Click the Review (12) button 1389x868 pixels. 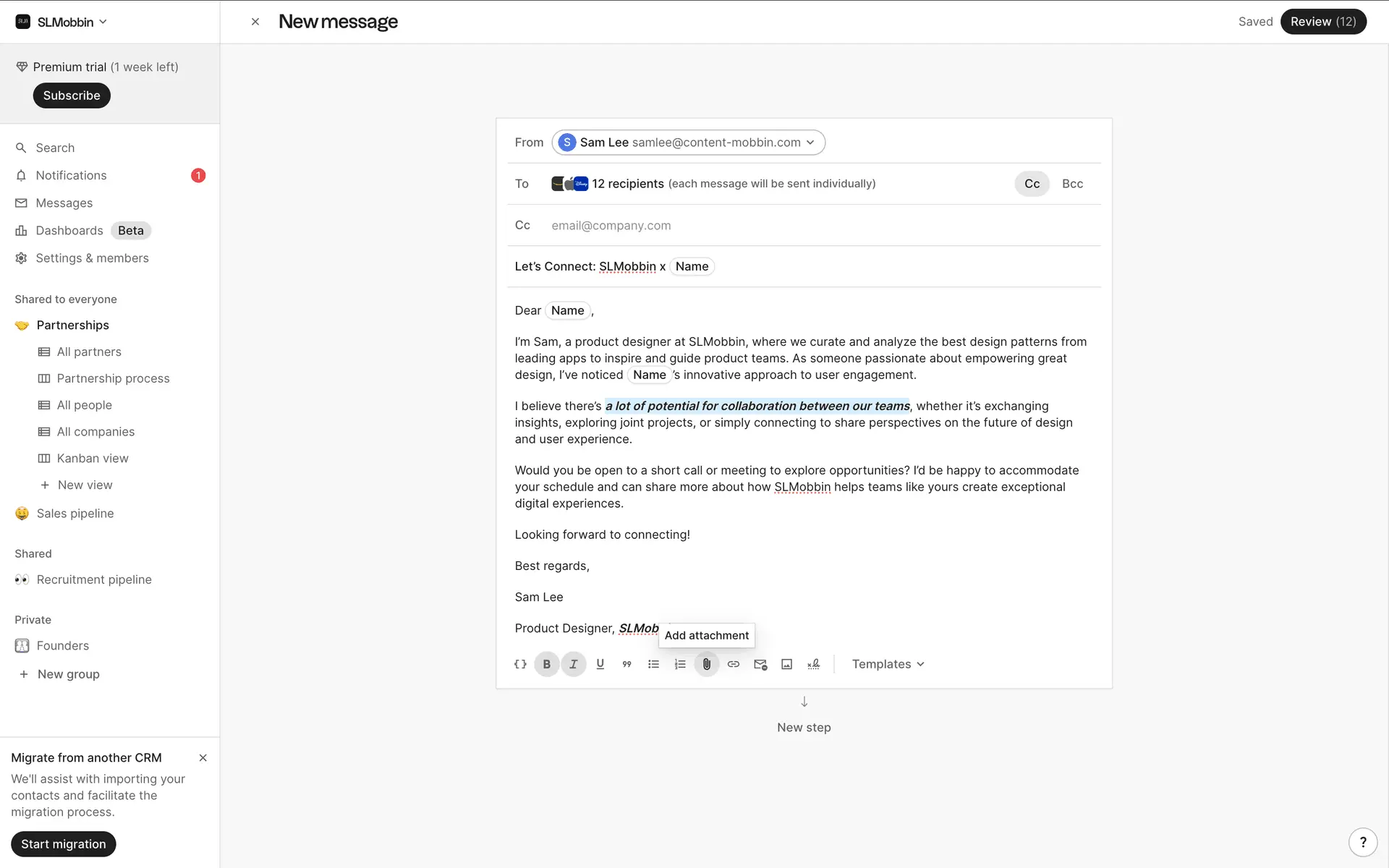point(1322,22)
